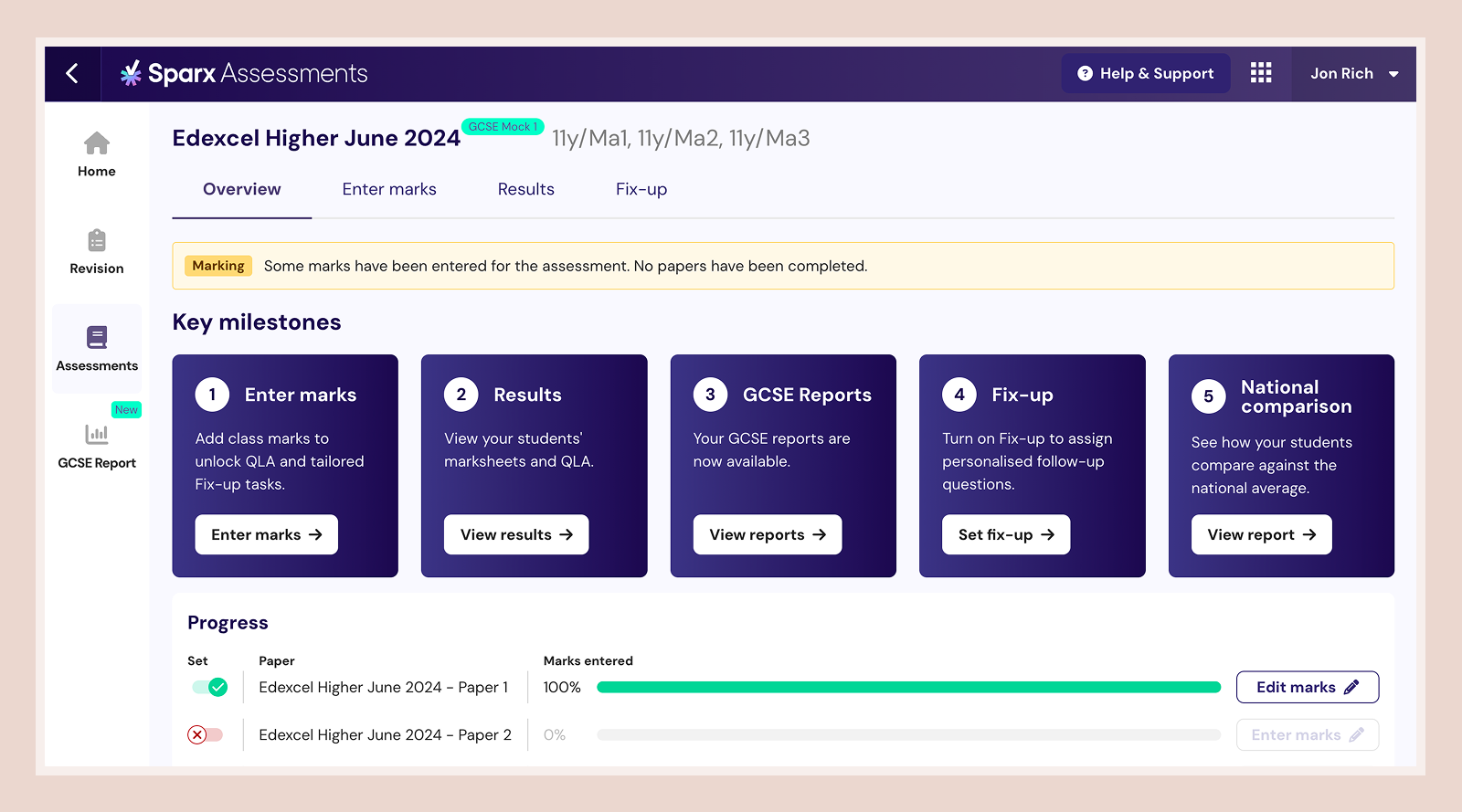This screenshot has height=812, width=1462.
Task: Go back using the header chevron arrow
Action: click(72, 73)
